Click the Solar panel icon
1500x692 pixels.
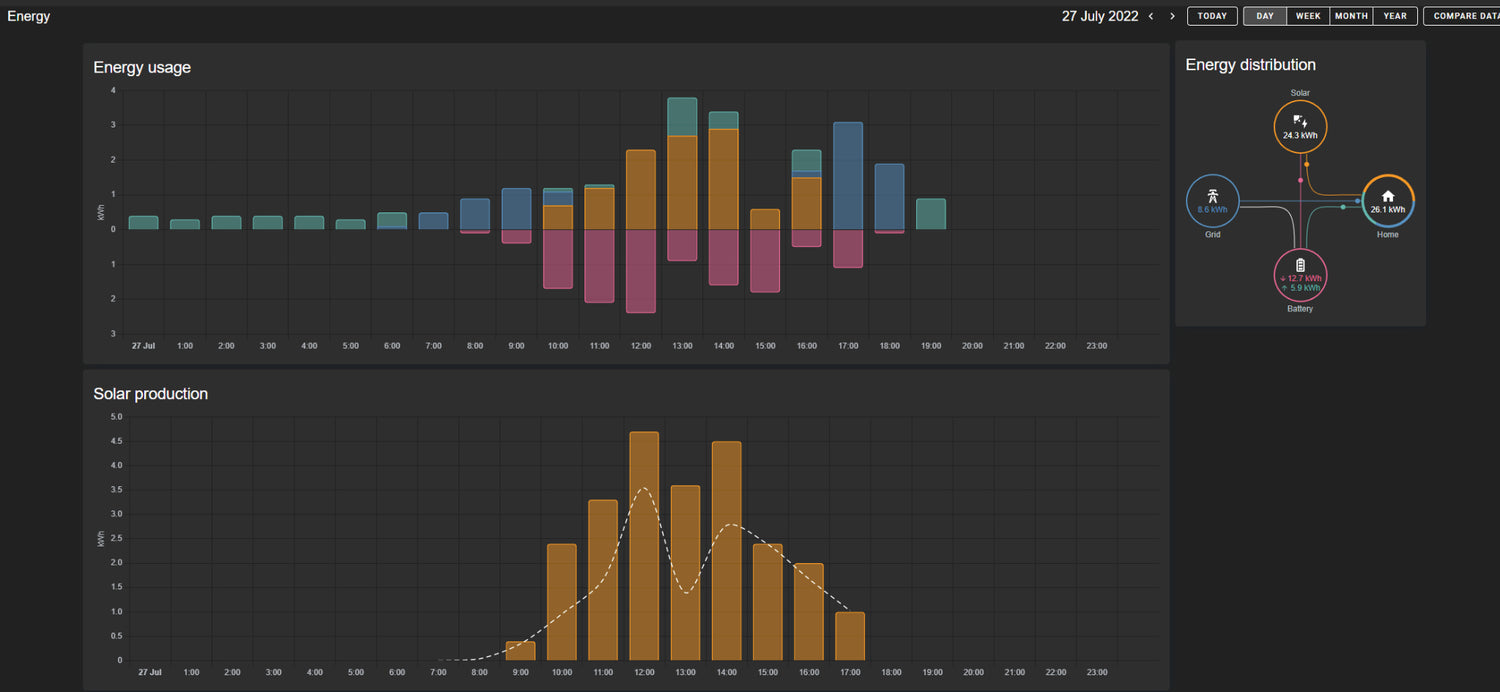pos(1300,121)
